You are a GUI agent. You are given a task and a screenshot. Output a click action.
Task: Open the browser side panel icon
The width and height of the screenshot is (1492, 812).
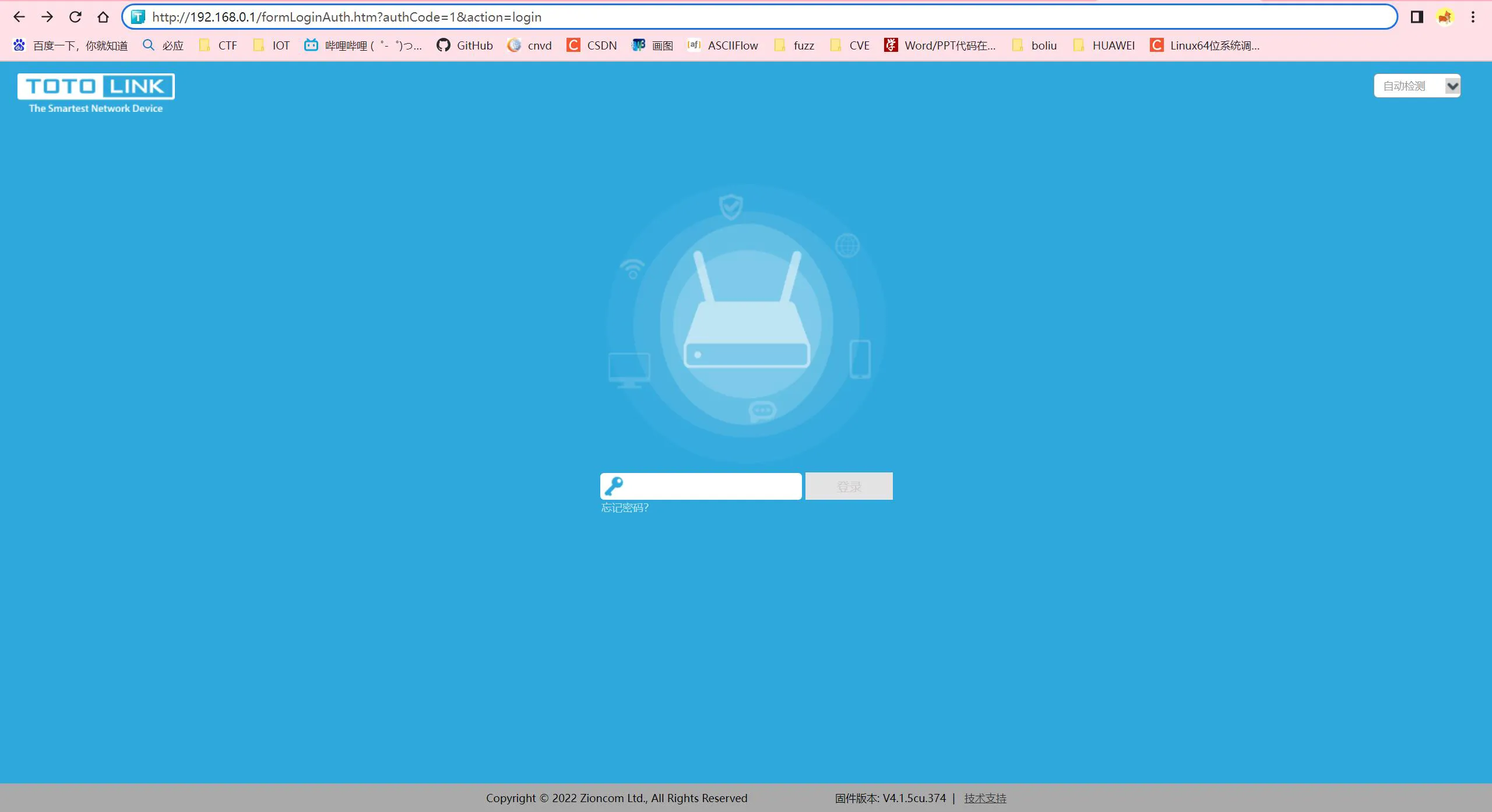coord(1417,17)
